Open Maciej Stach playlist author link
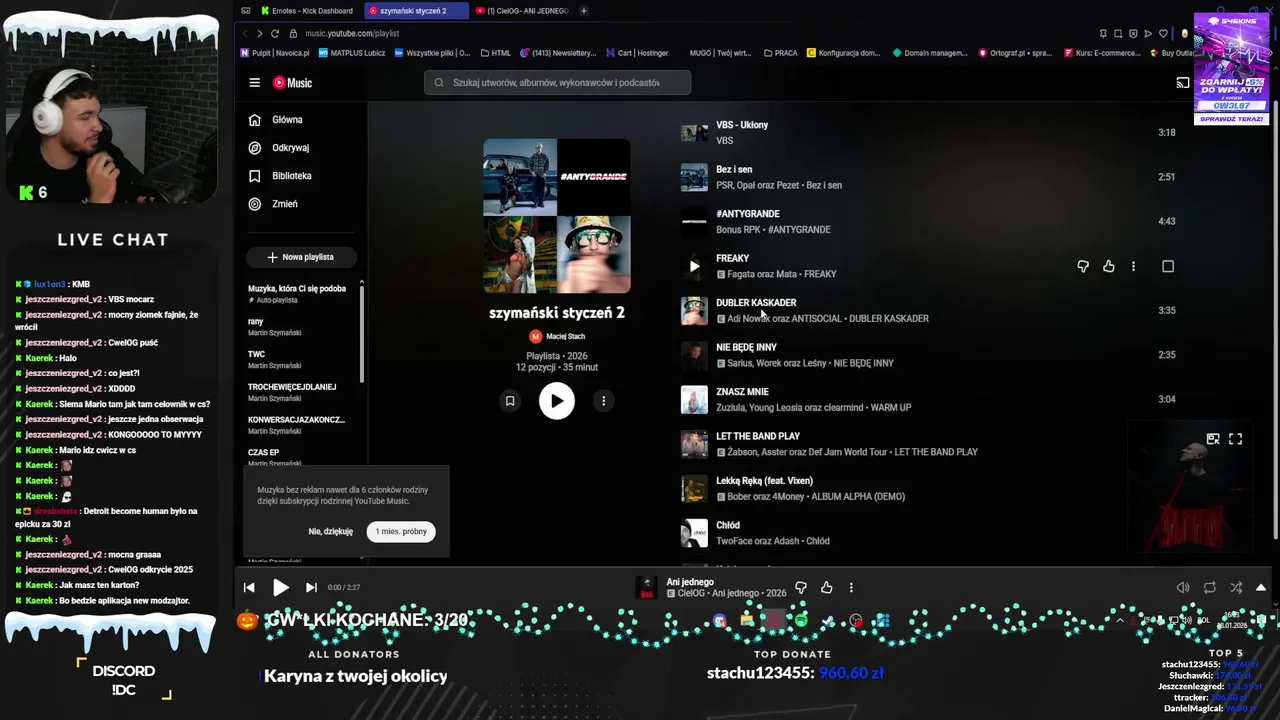The height and width of the screenshot is (720, 1280). coord(558,337)
